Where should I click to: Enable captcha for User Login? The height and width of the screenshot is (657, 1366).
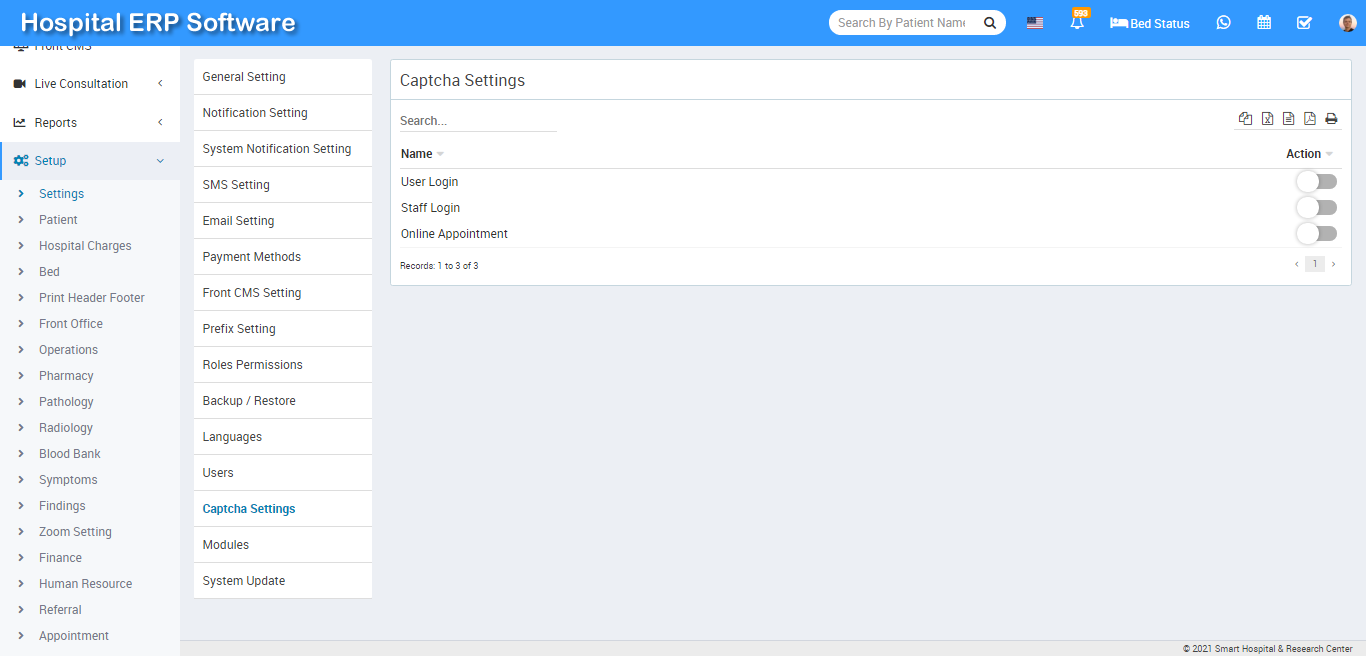(1316, 182)
